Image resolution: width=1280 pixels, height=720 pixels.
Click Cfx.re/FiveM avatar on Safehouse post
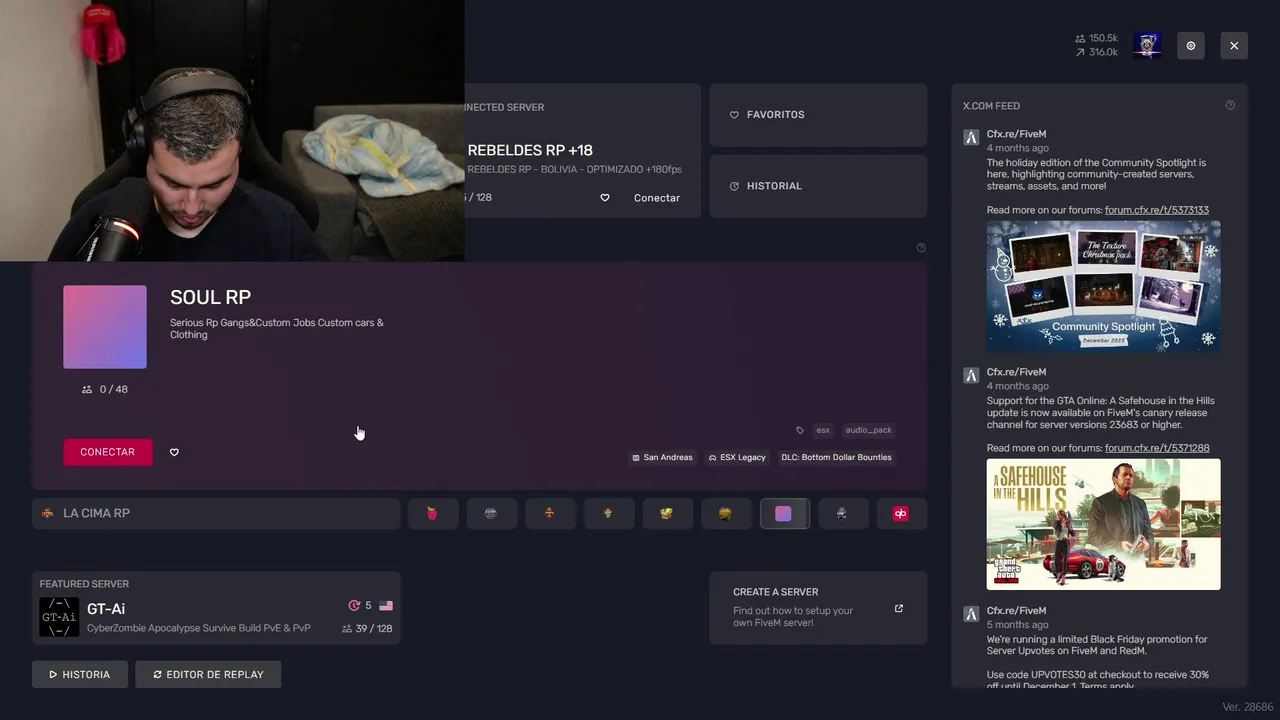click(x=971, y=376)
